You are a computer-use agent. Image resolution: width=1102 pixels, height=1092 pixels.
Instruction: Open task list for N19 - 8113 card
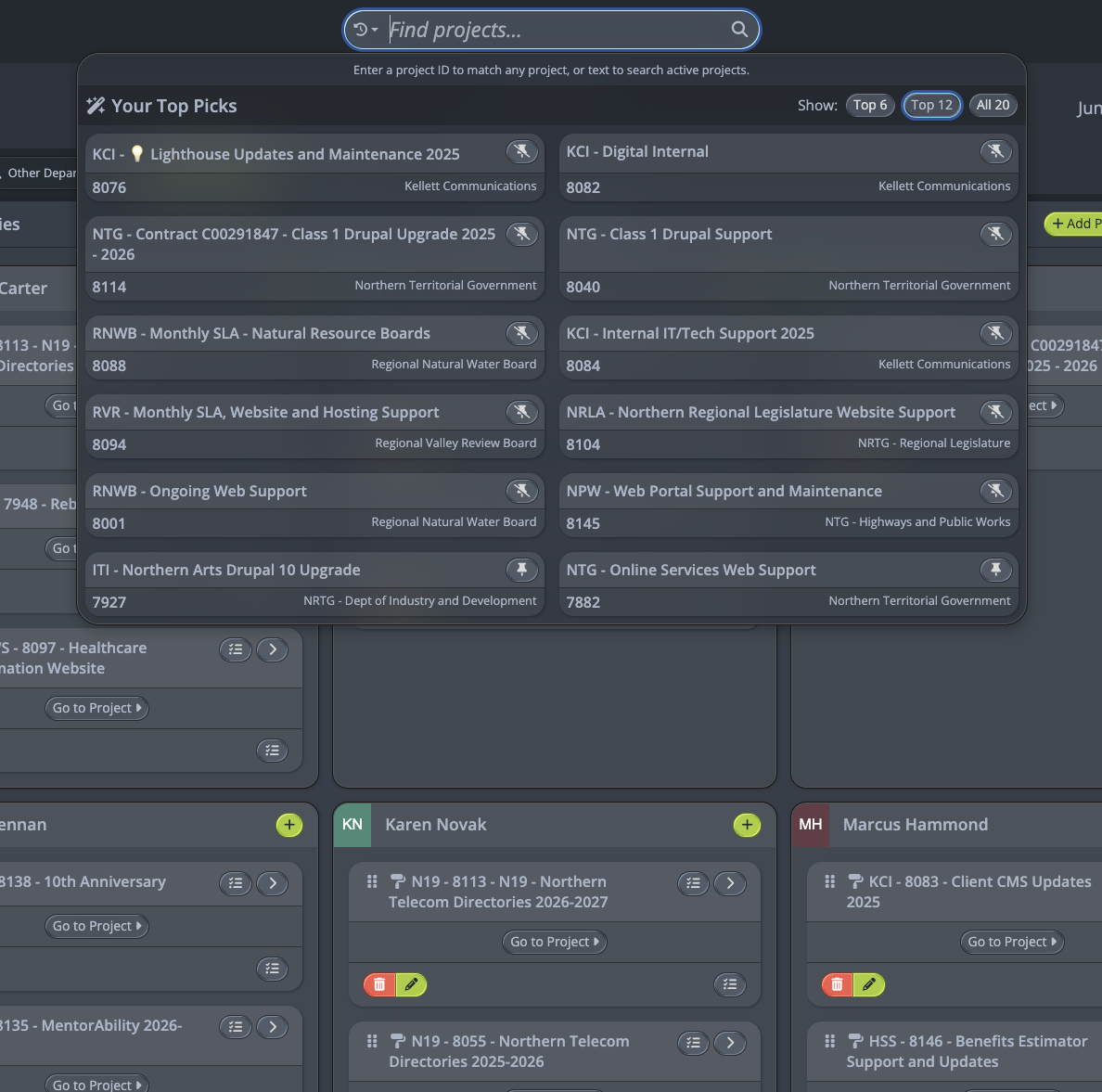(693, 883)
